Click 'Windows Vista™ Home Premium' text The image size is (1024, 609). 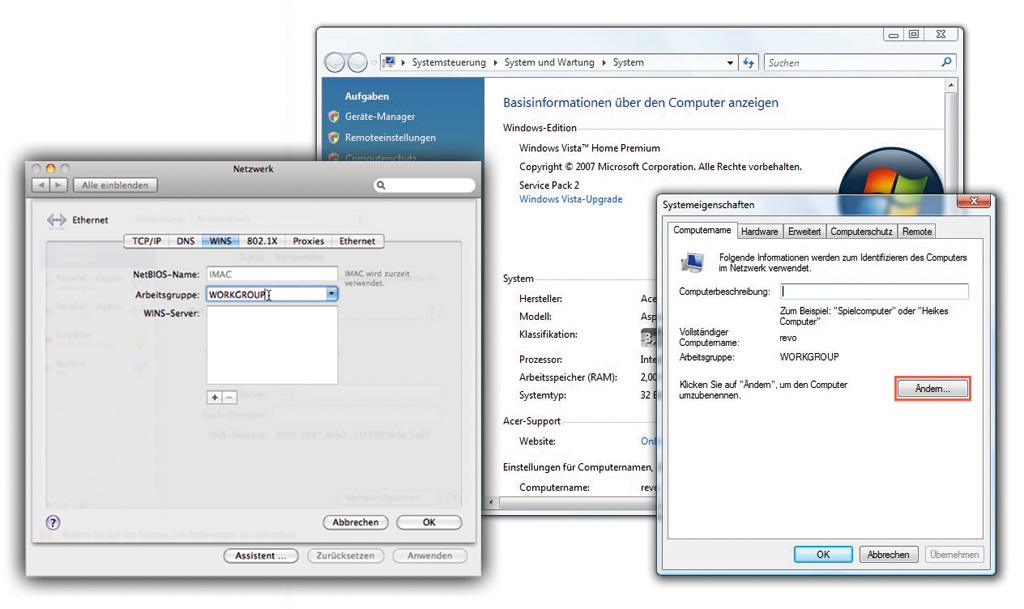(589, 148)
